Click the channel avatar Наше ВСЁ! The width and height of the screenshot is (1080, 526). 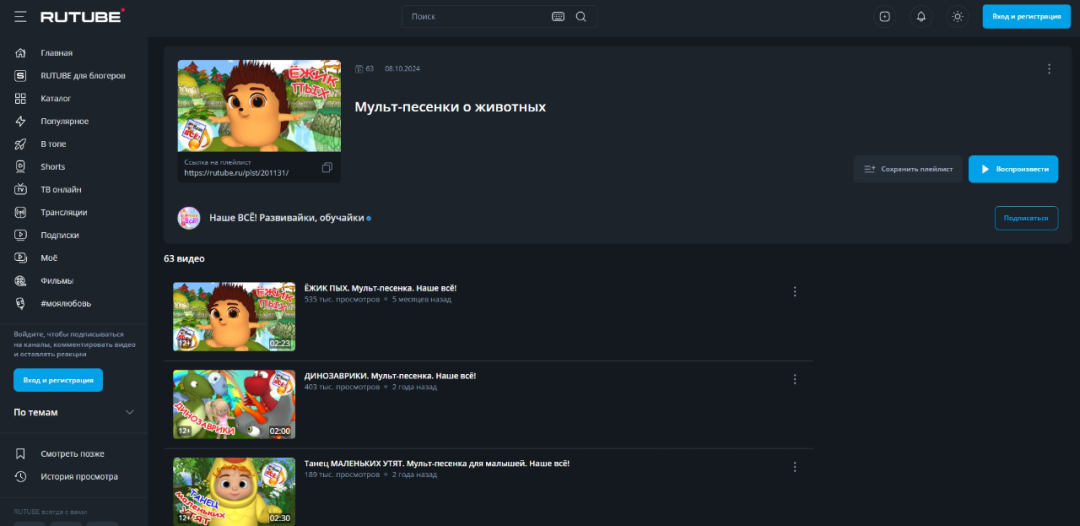click(x=188, y=218)
